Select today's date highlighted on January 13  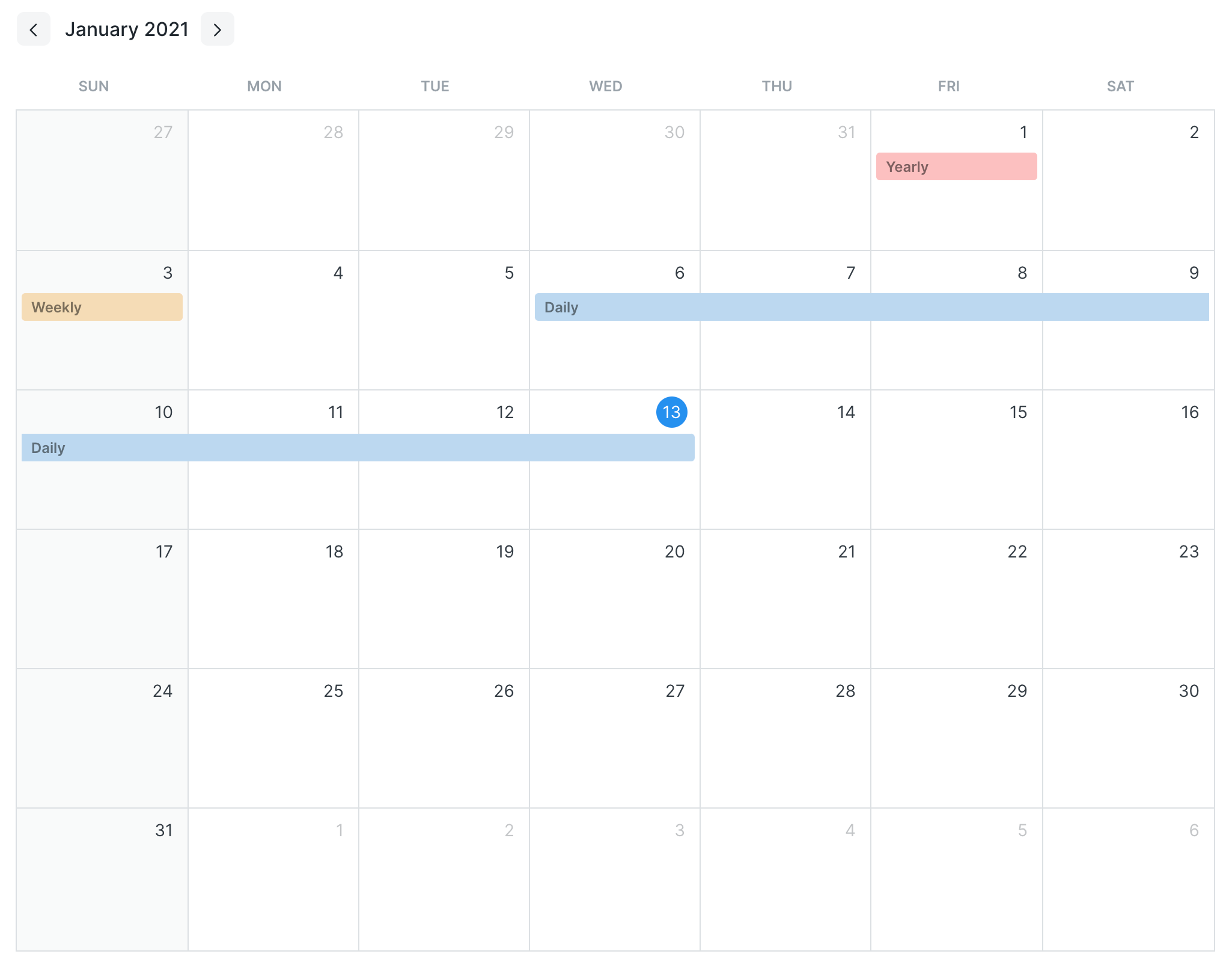click(x=670, y=411)
